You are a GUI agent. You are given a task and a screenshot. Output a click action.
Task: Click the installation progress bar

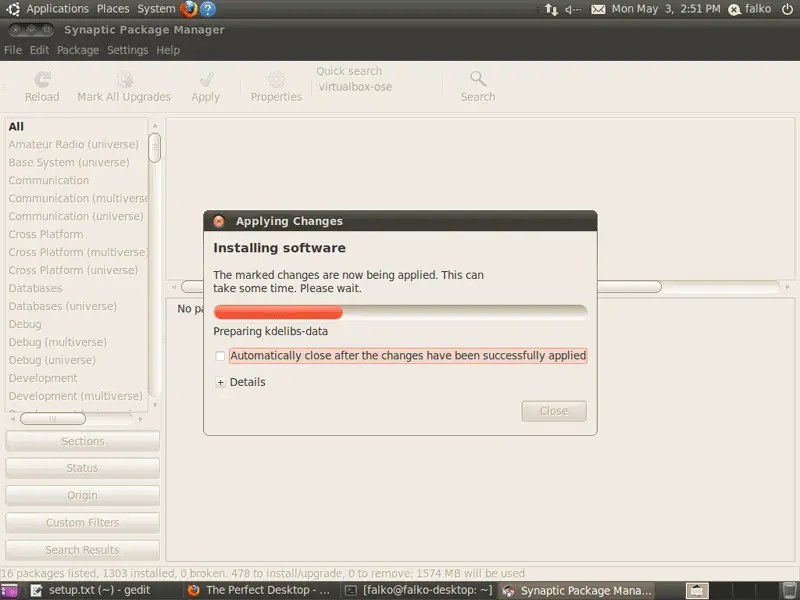(x=400, y=312)
